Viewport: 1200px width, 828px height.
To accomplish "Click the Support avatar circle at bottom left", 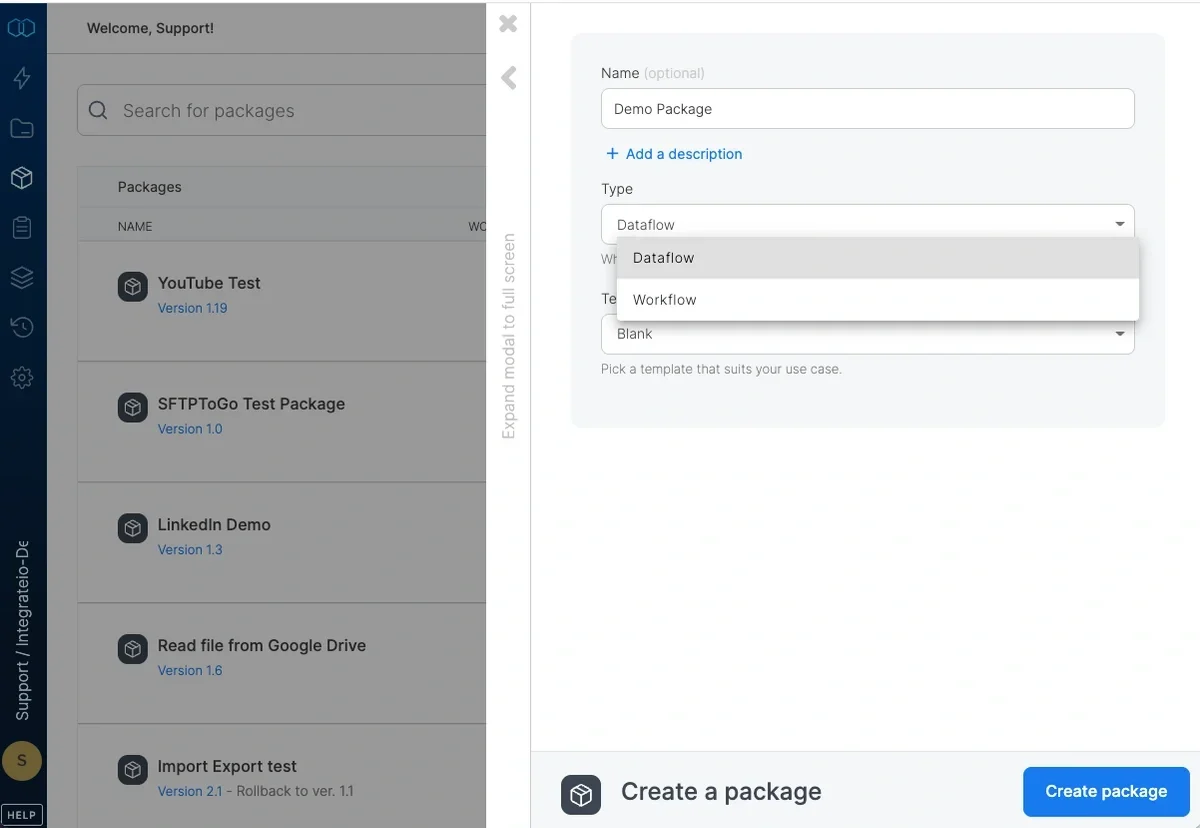I will pos(22,761).
